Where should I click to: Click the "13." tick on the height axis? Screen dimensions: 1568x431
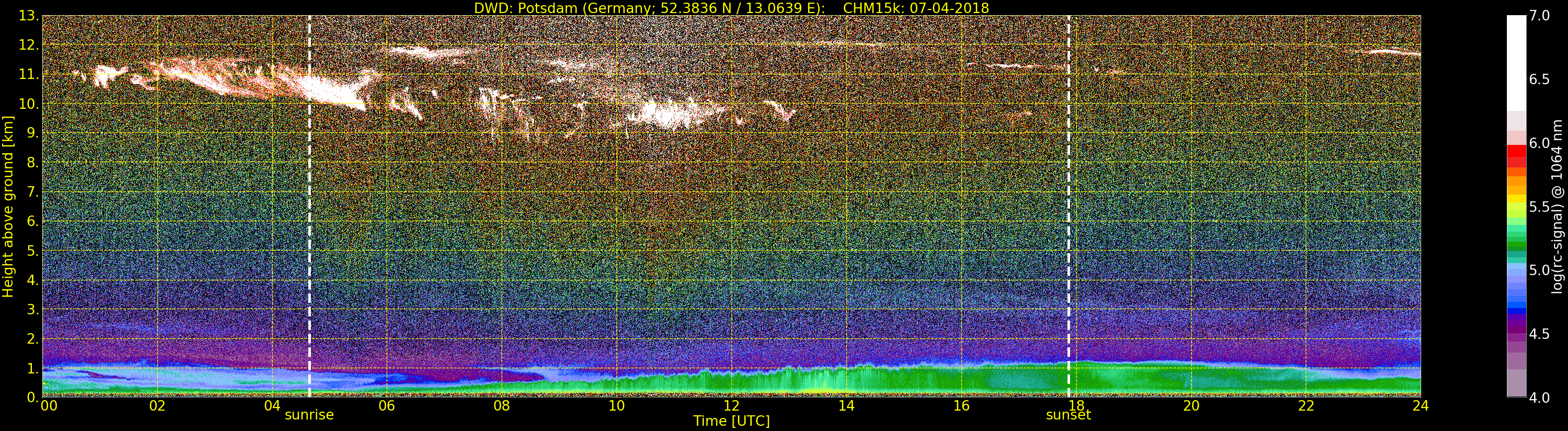coord(29,16)
